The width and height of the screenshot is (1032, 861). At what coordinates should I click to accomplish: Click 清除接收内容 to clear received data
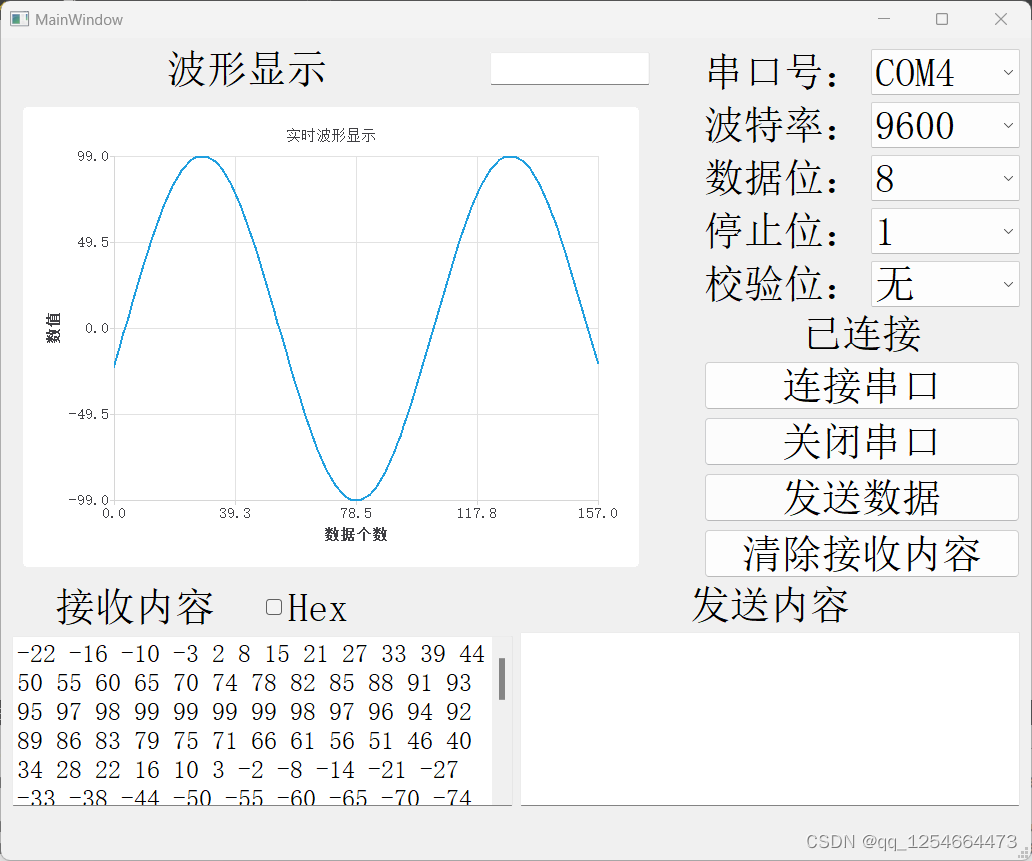point(861,553)
